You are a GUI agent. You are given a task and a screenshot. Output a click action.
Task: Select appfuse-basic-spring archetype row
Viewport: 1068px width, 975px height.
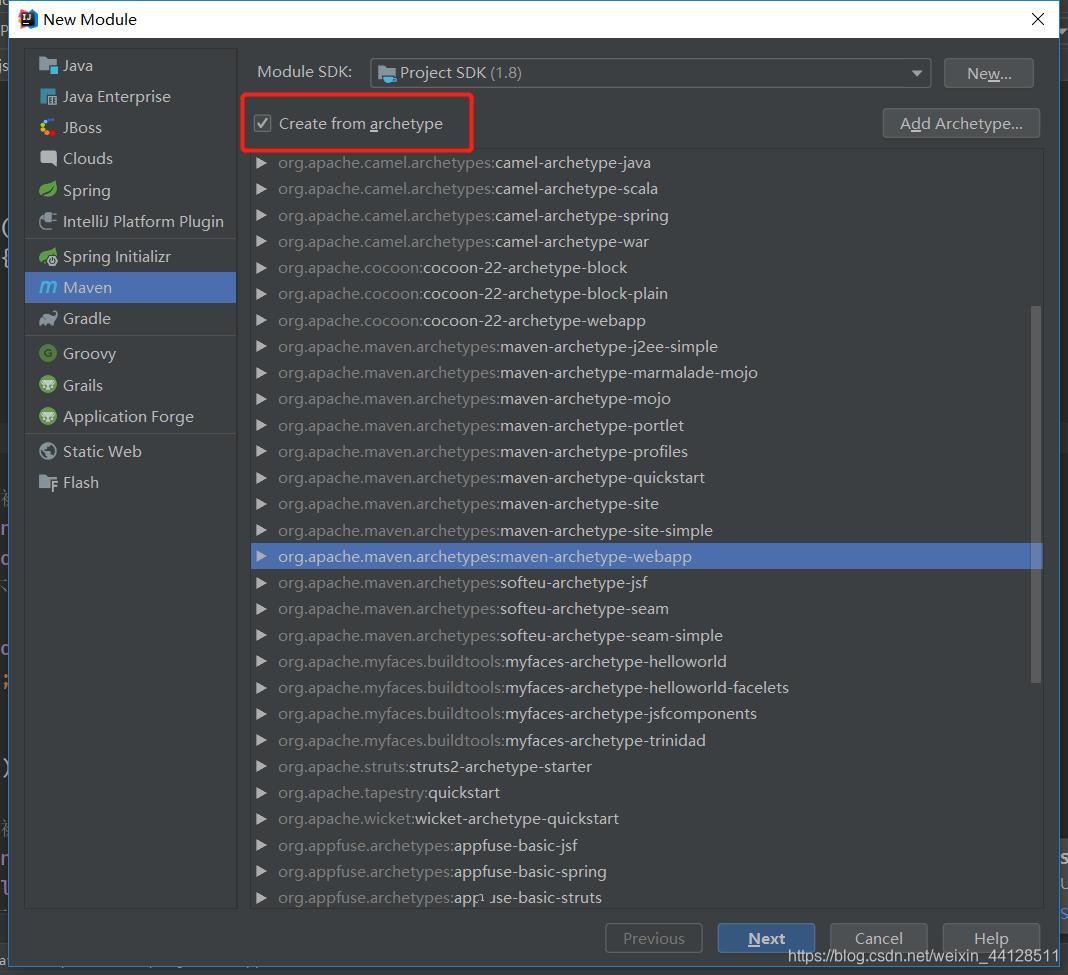click(x=646, y=871)
